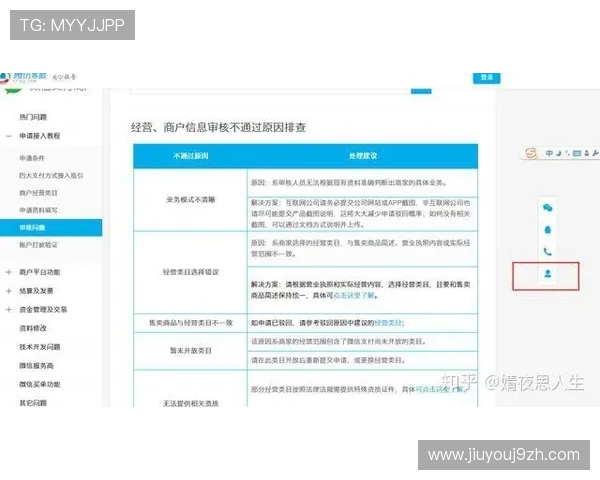Click the QQ penguin floating icon
This screenshot has height=480, width=600.
click(x=548, y=230)
